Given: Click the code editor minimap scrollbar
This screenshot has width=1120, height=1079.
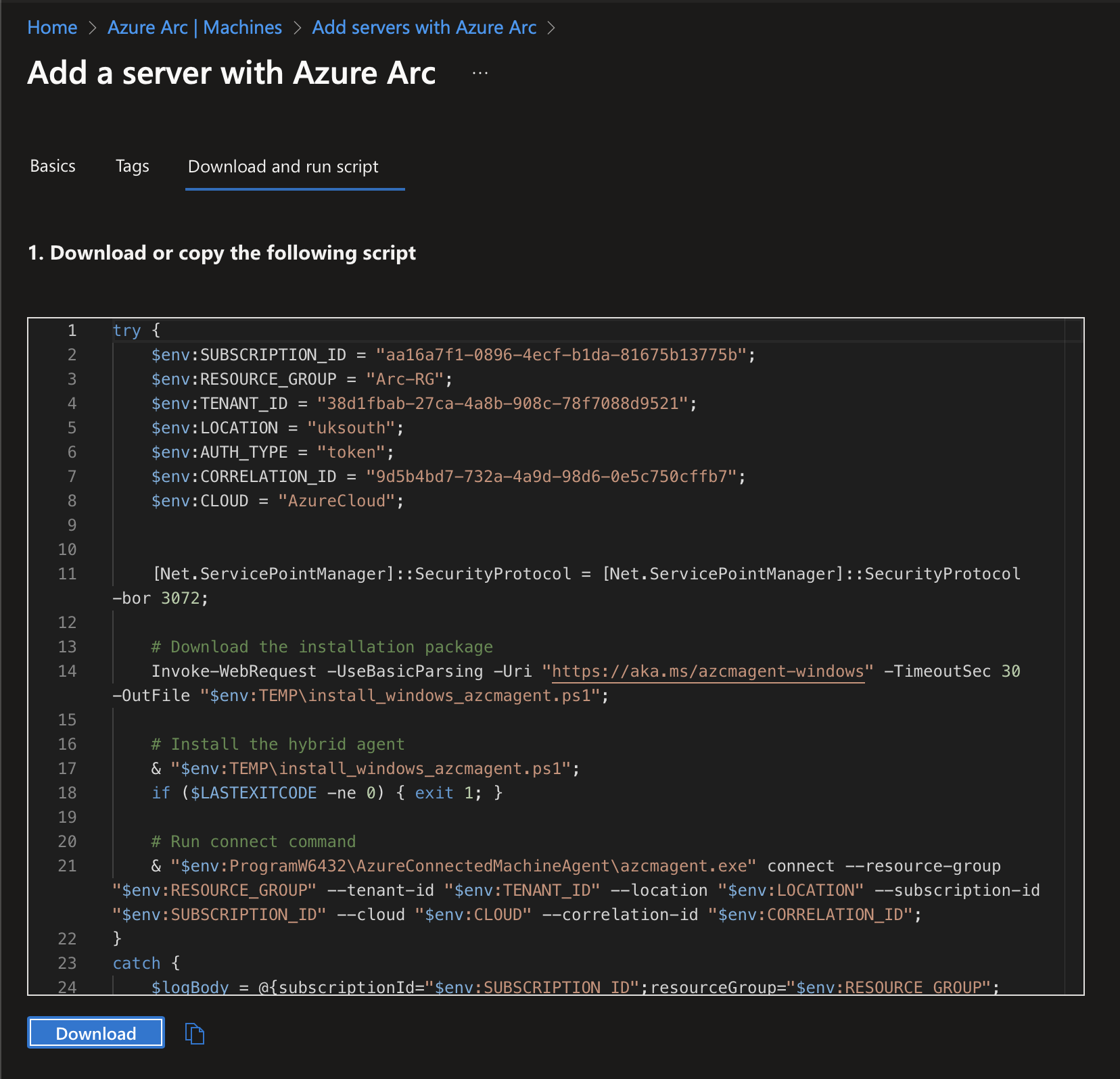Looking at the screenshot, I should pos(1074,656).
